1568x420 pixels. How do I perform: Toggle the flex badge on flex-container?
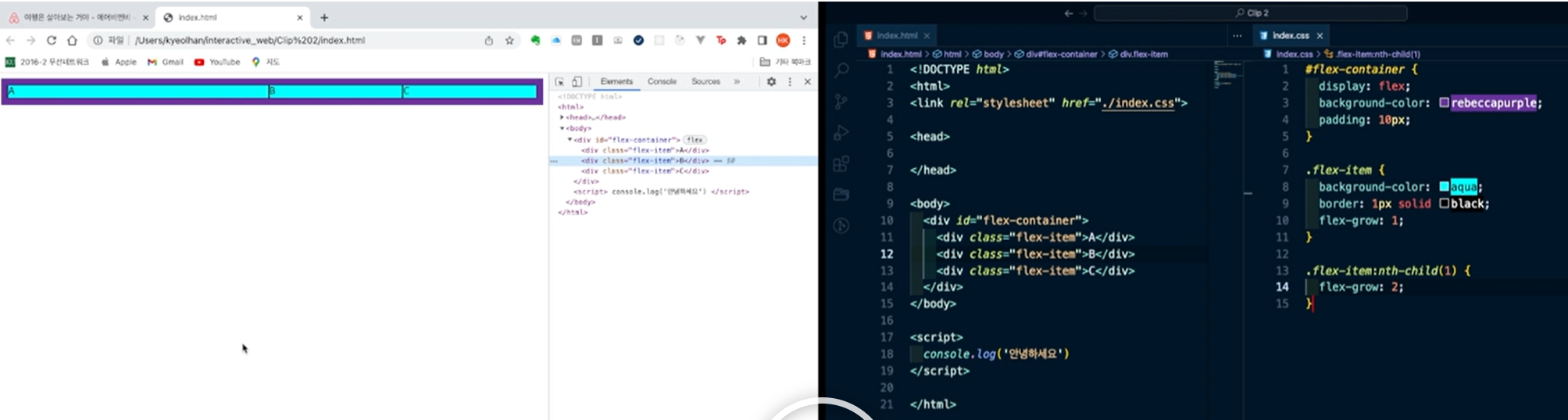tap(695, 139)
